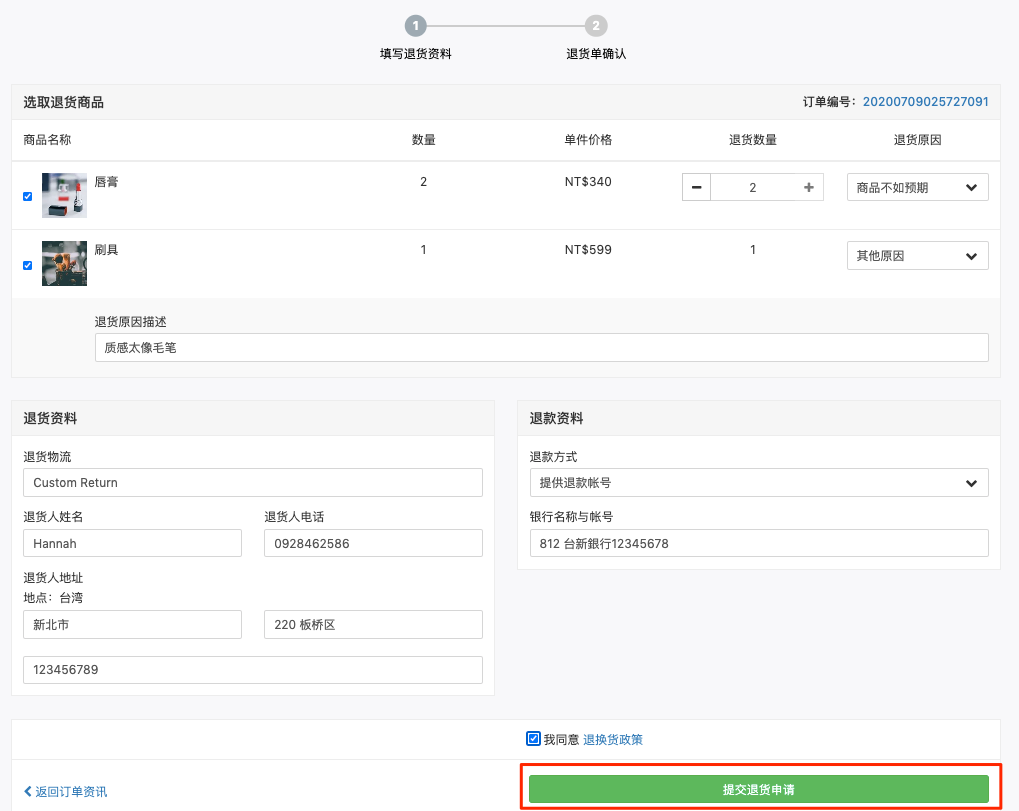Increase return quantity with plus button
The width and height of the screenshot is (1019, 811).
(808, 187)
